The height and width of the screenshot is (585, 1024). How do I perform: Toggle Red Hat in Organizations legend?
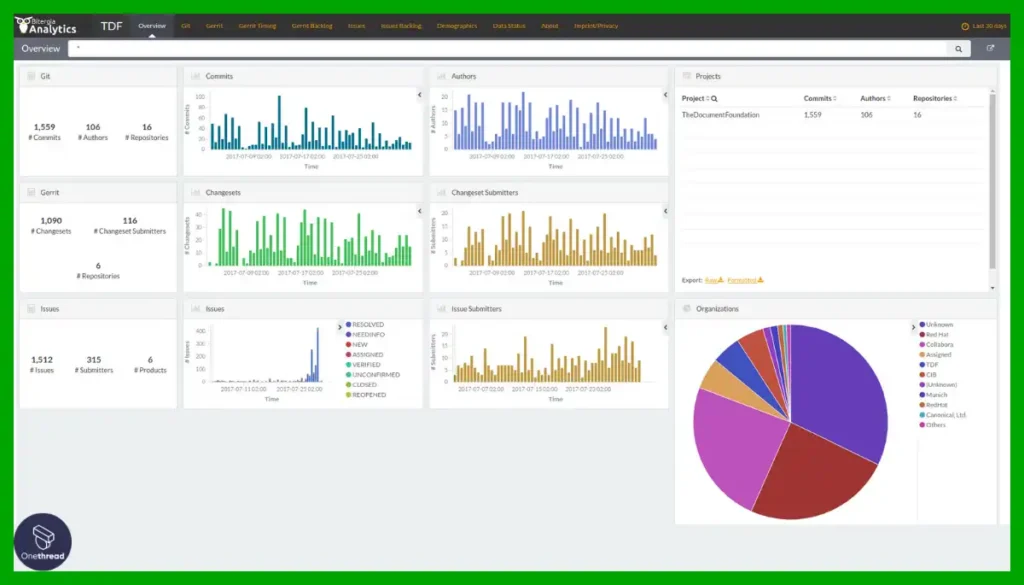click(x=934, y=334)
